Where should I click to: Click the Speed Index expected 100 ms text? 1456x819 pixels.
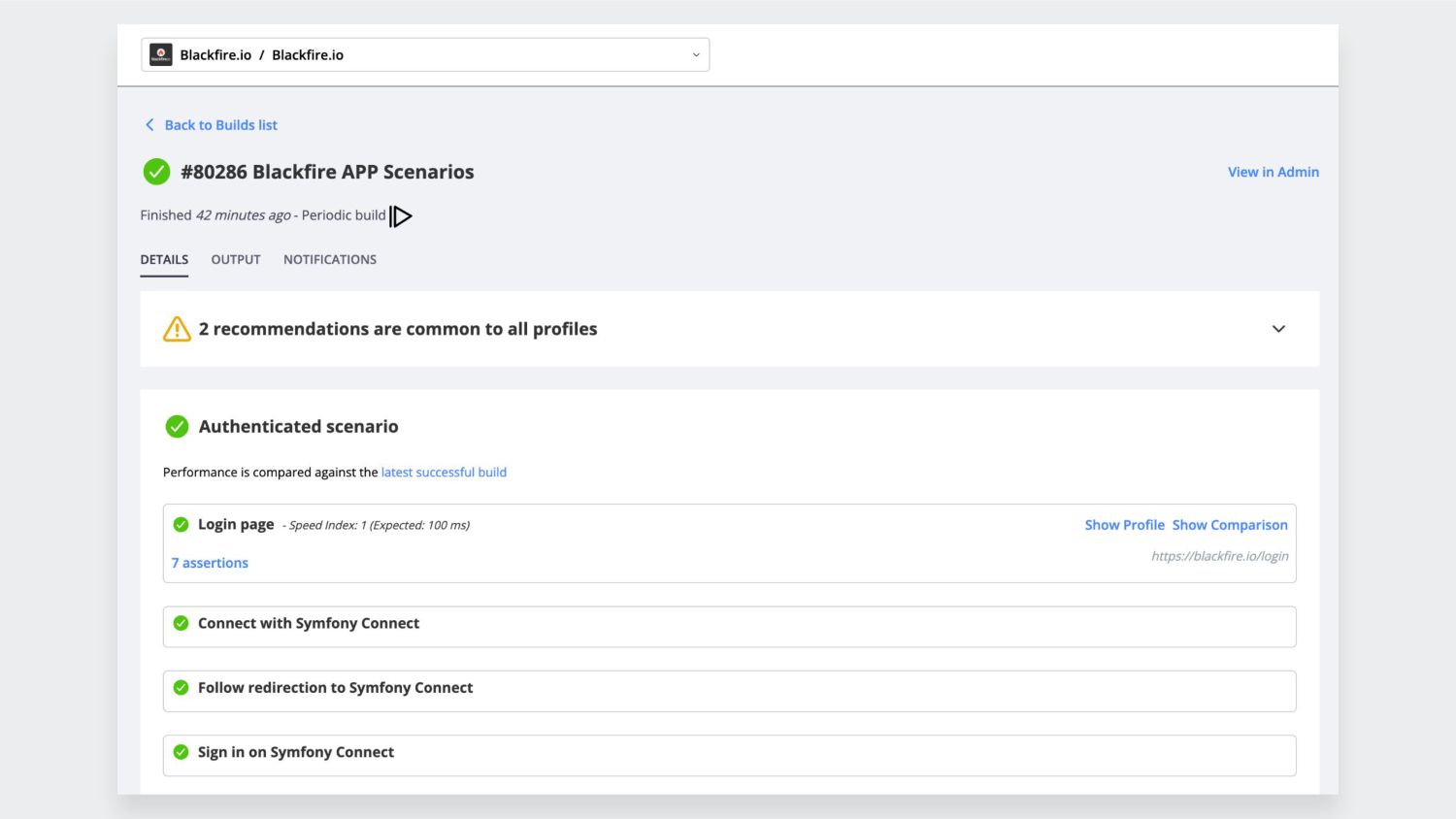tap(377, 526)
